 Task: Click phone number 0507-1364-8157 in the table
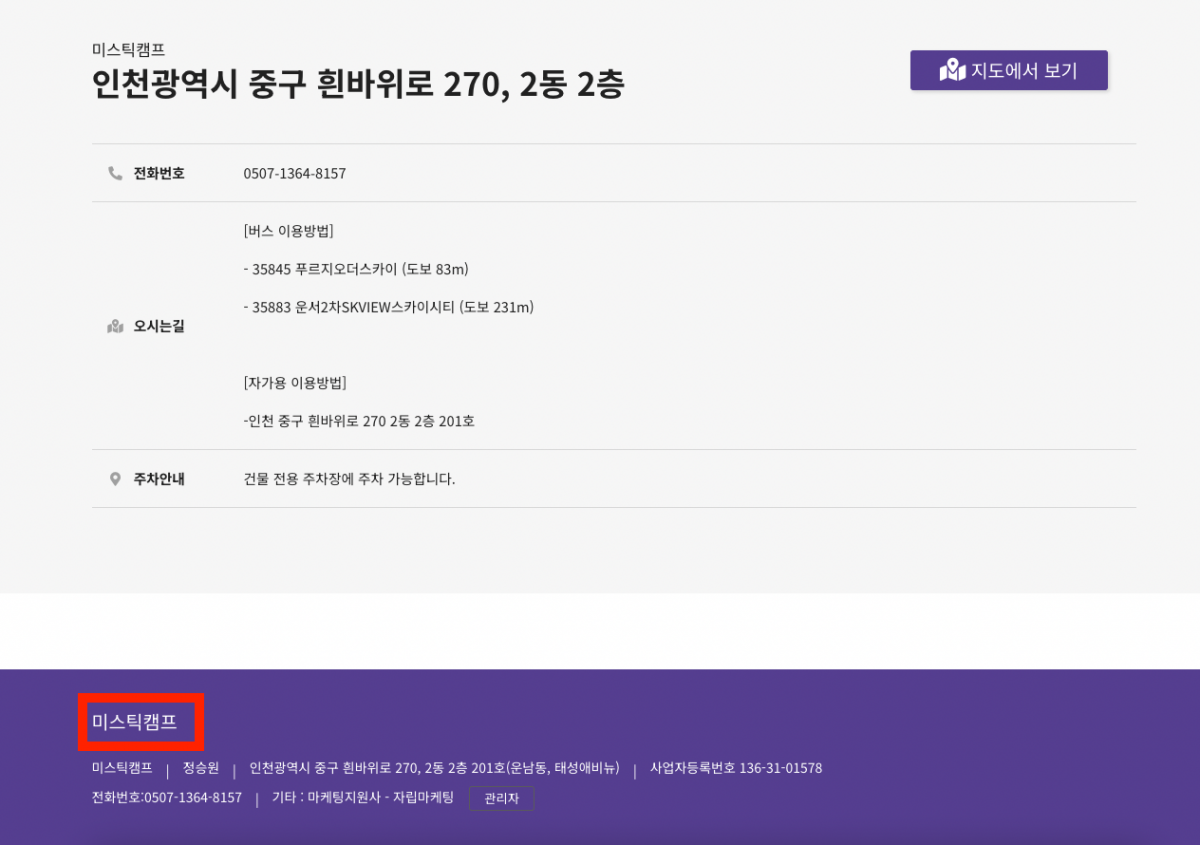pyautogui.click(x=294, y=174)
